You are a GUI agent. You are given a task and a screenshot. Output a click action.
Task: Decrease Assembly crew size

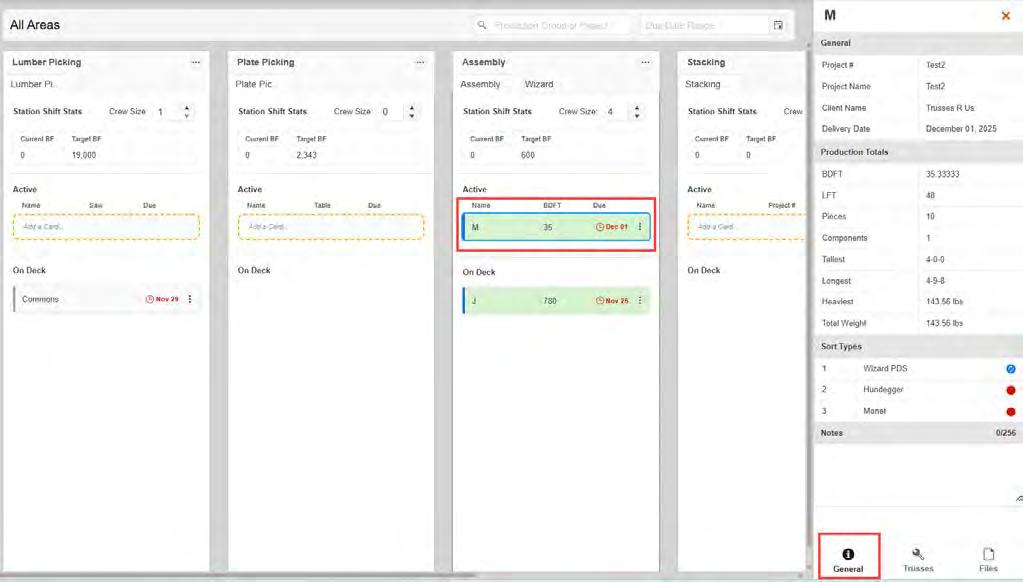637,116
